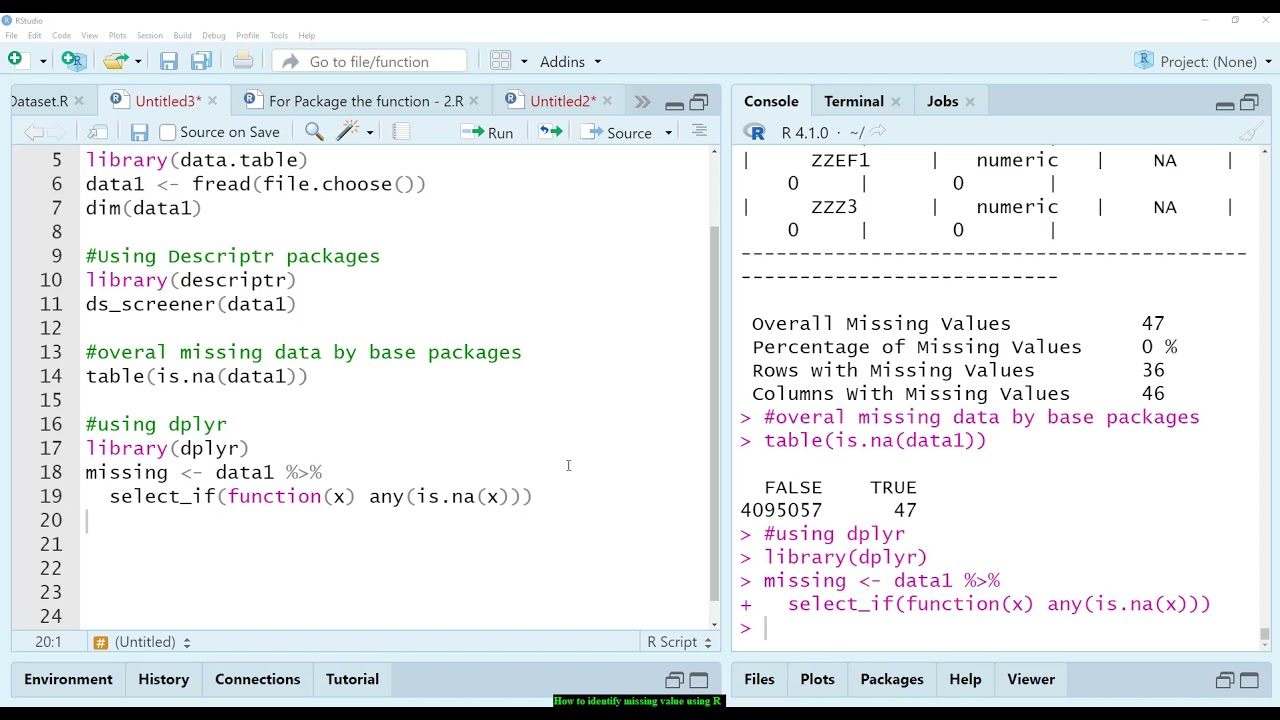Image resolution: width=1280 pixels, height=720 pixels.
Task: Open the New File dropdown arrow
Action: [43, 61]
